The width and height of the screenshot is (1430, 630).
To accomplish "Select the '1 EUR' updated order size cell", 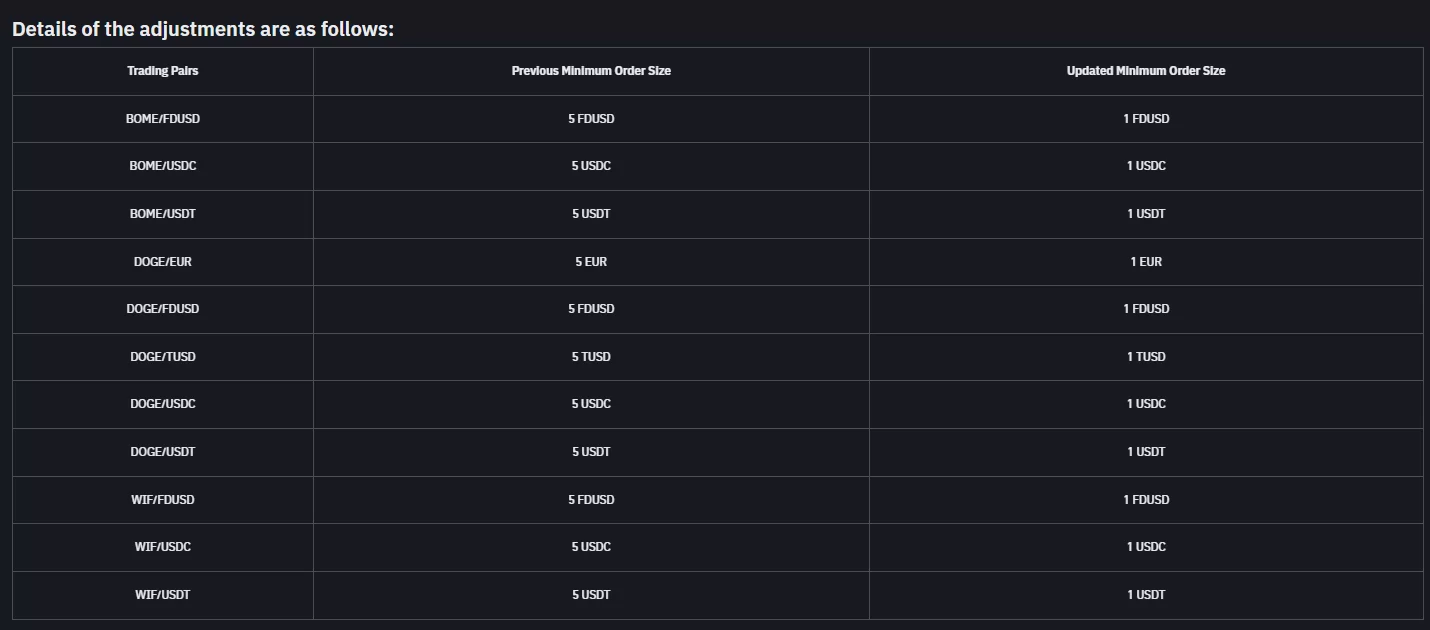I will point(1146,262).
